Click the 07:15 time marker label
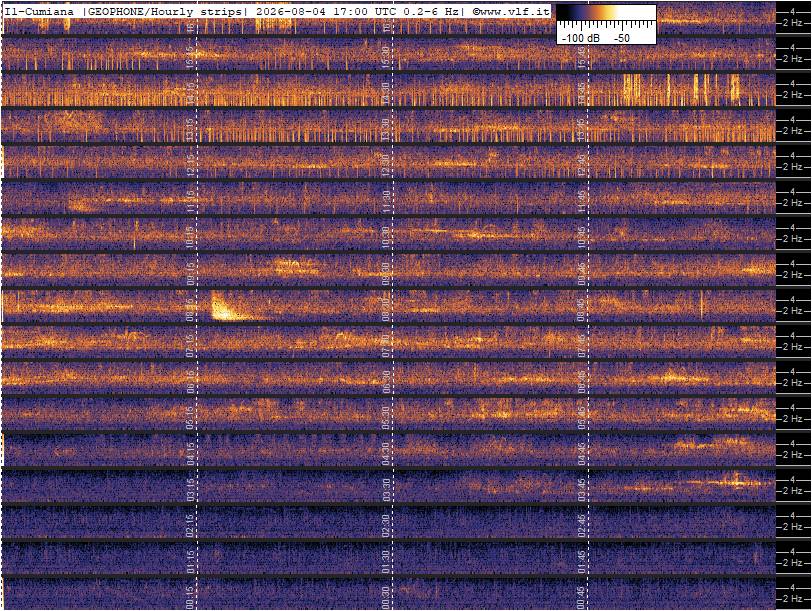 click(191, 345)
